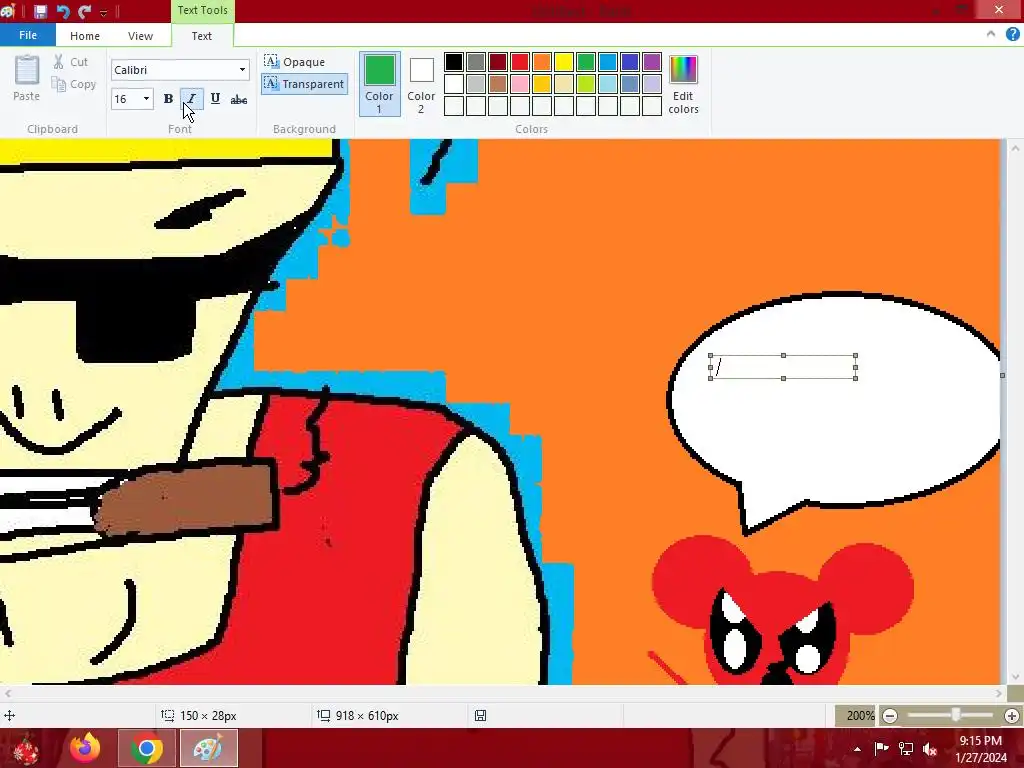This screenshot has width=1024, height=768.
Task: Toggle Italic formatting
Action: (191, 99)
